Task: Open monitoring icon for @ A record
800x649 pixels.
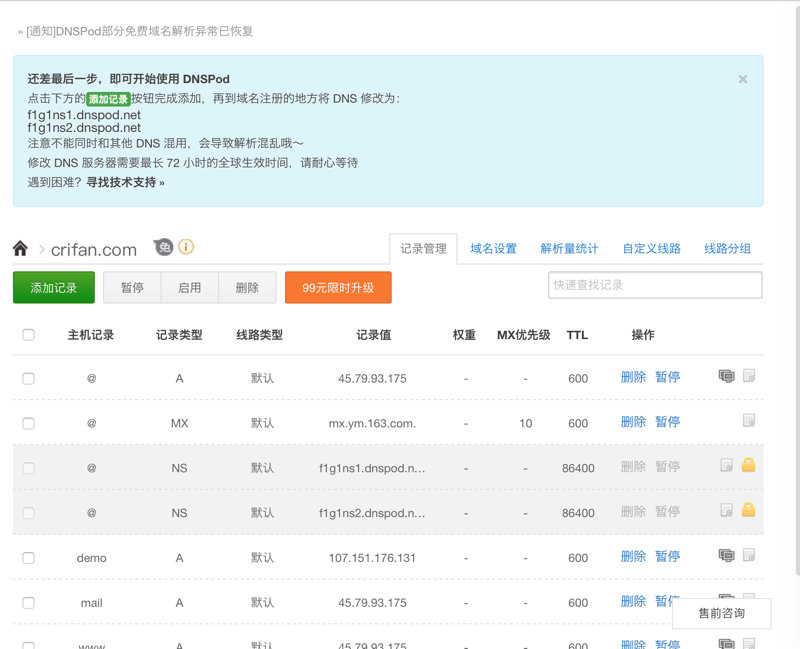Action: (727, 376)
